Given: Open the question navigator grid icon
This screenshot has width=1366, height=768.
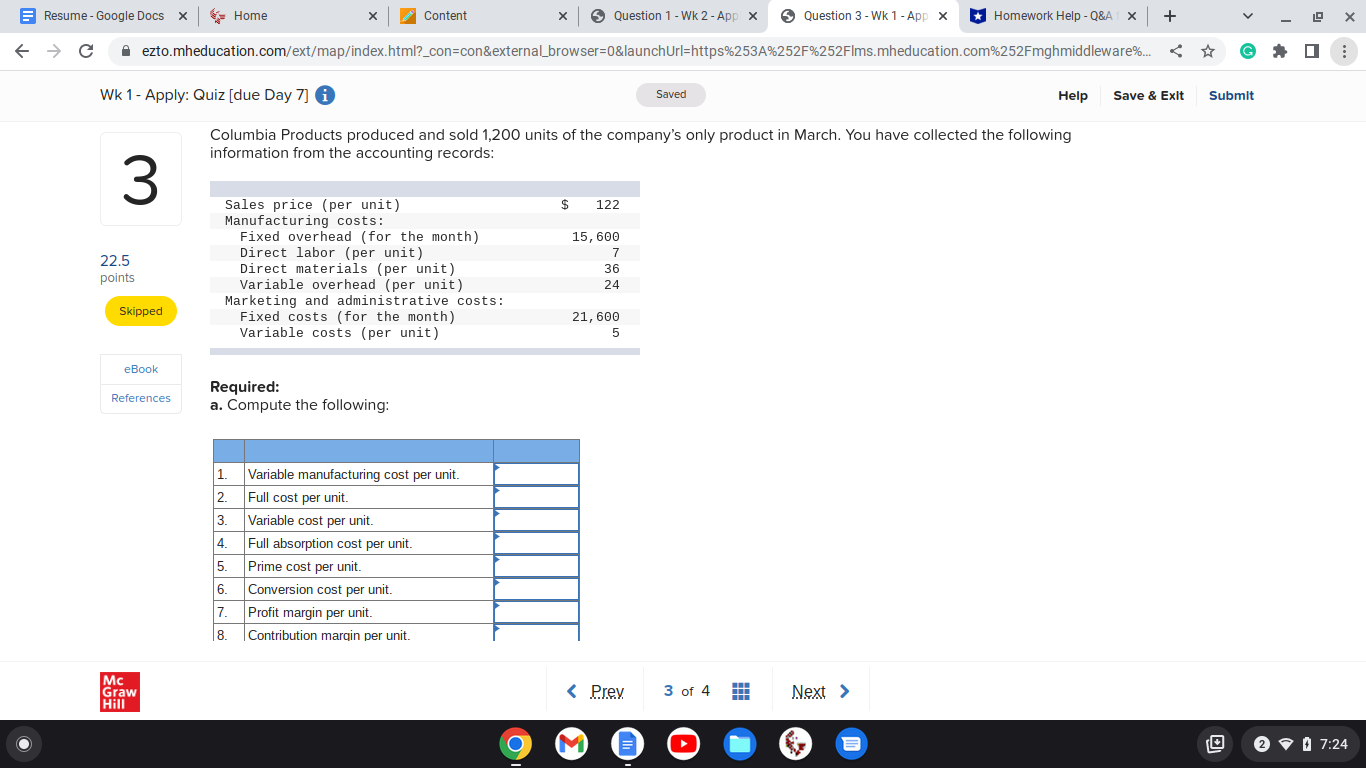Looking at the screenshot, I should tap(741, 691).
